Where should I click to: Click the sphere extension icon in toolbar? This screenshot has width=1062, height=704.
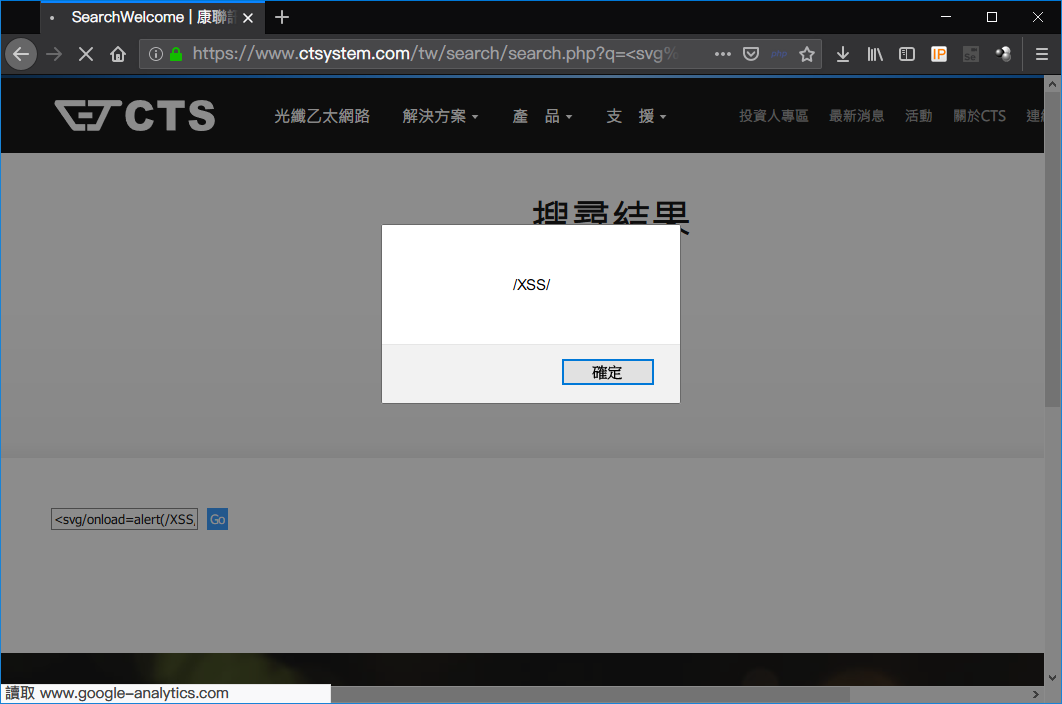[1003, 54]
